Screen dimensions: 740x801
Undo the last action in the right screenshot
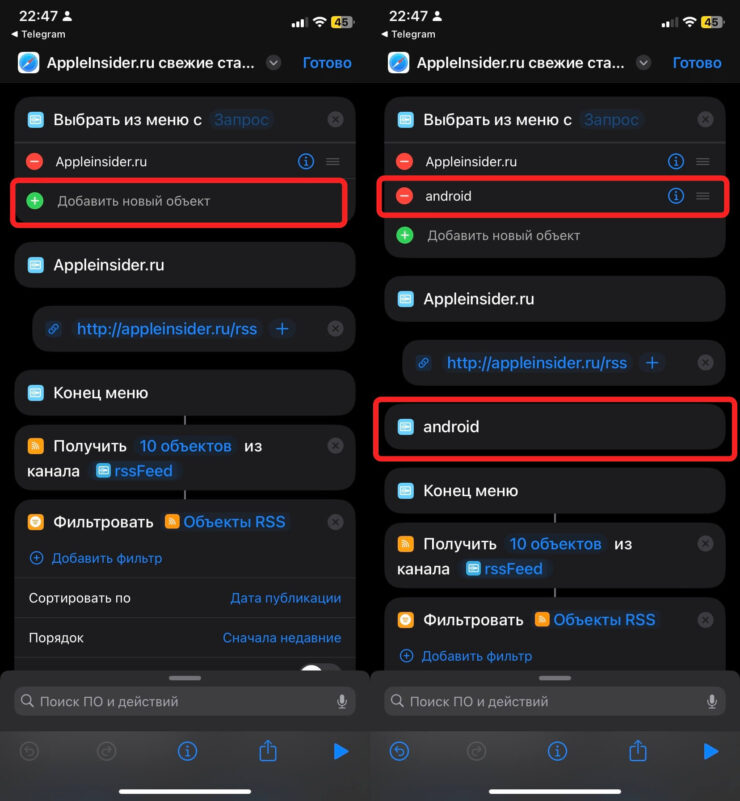coord(399,751)
